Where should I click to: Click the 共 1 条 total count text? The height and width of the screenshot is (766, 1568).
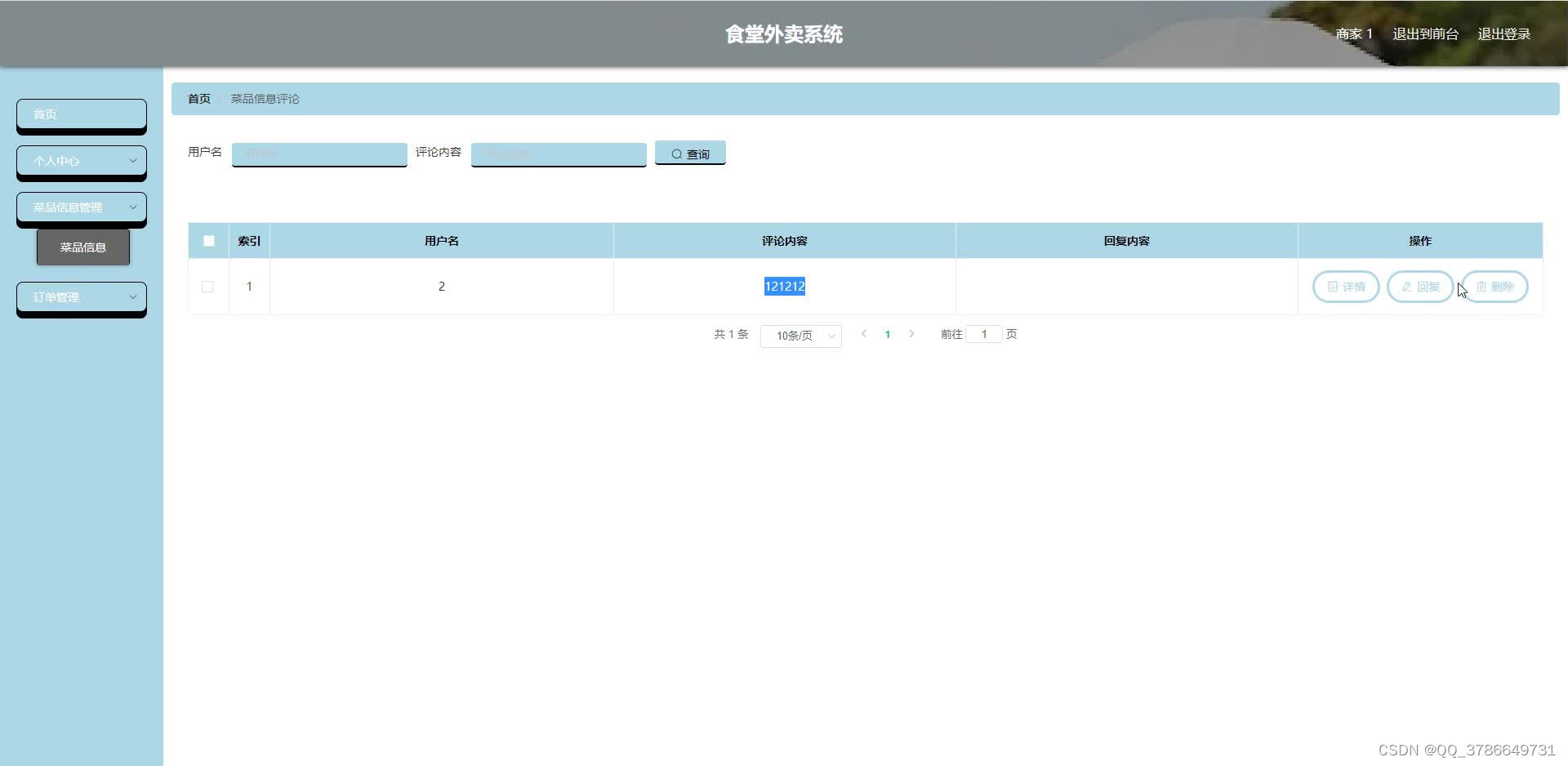click(x=731, y=334)
